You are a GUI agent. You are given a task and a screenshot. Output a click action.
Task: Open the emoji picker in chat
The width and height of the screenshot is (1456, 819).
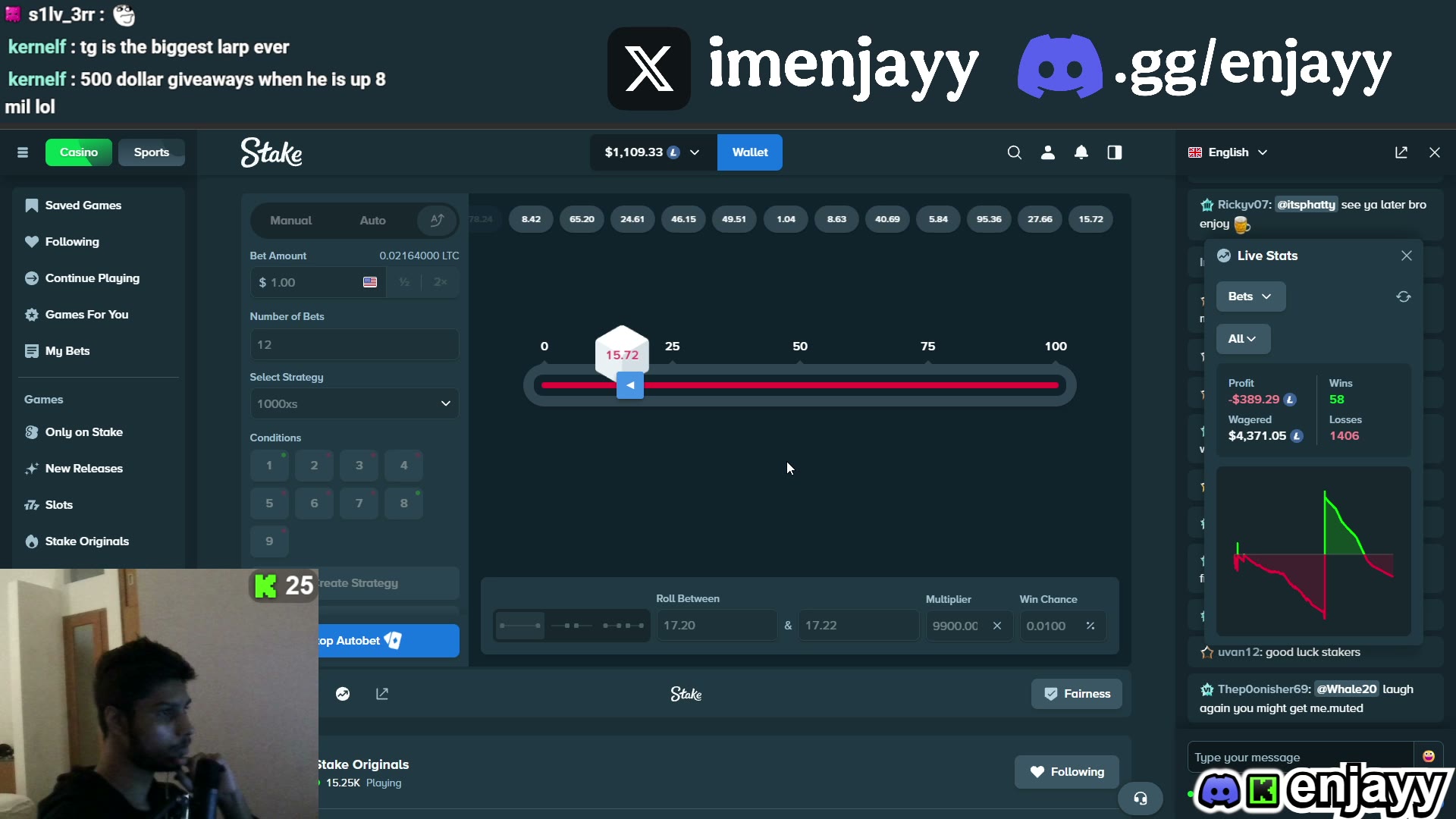[x=1429, y=756]
